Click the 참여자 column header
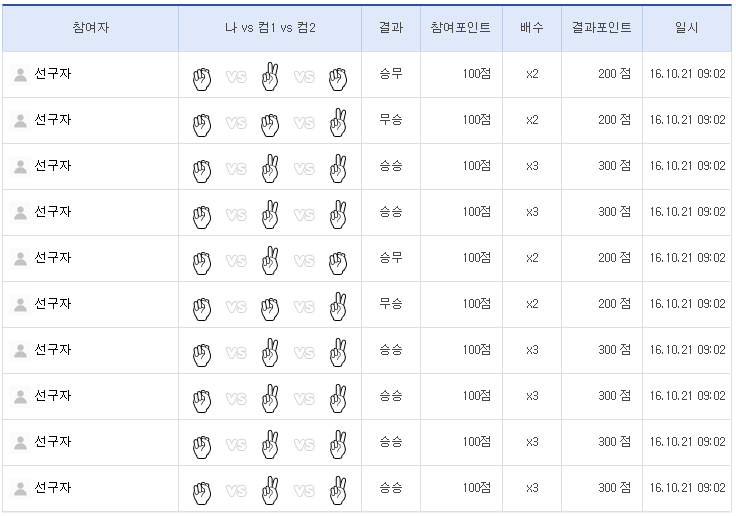 click(91, 28)
